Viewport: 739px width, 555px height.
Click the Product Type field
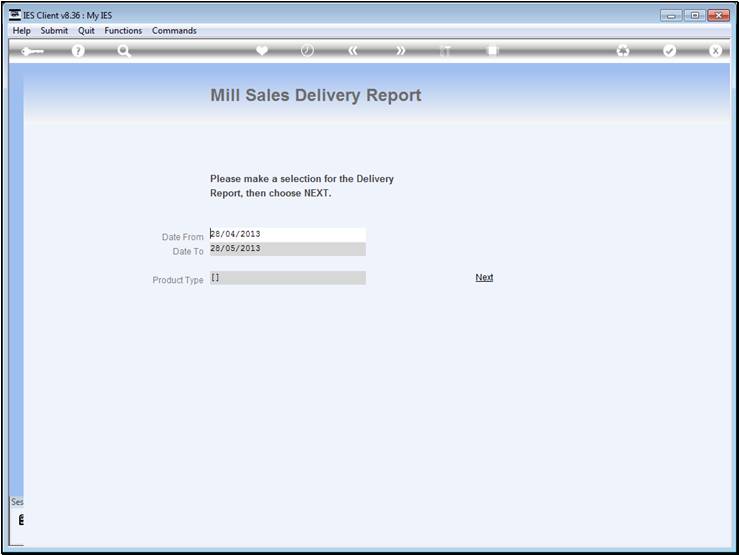point(287,278)
